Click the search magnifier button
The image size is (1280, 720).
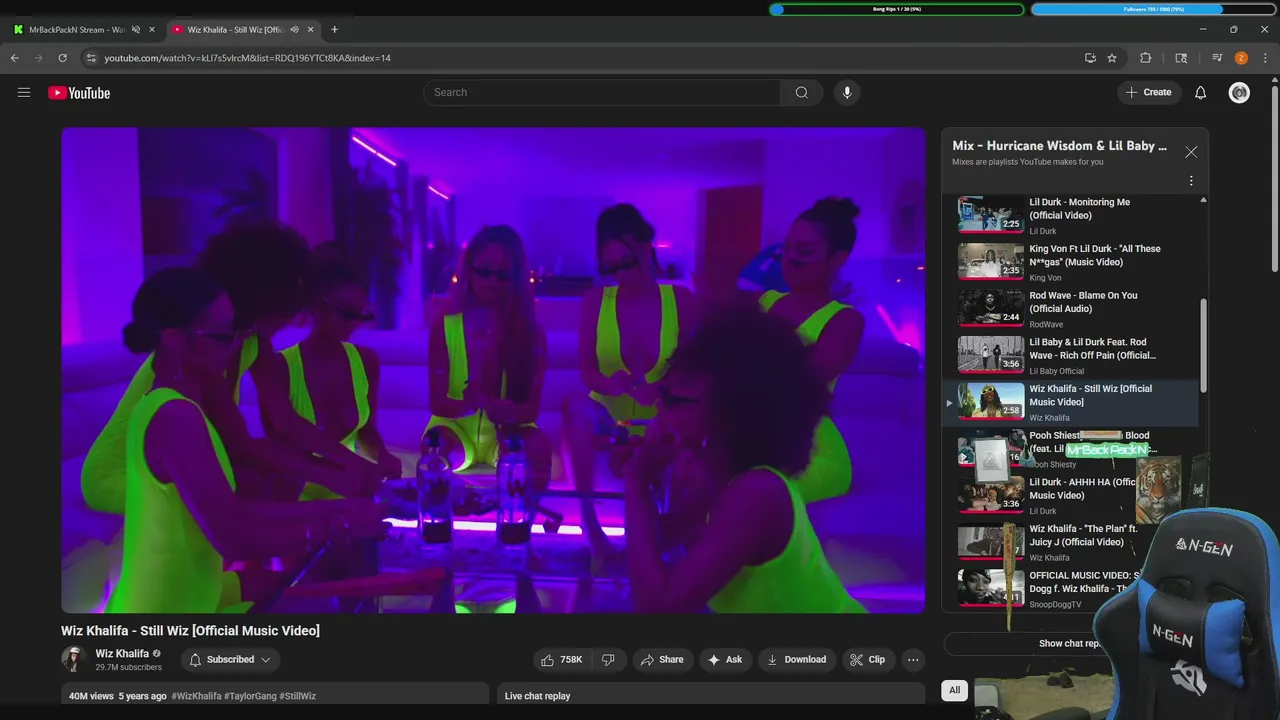[801, 92]
